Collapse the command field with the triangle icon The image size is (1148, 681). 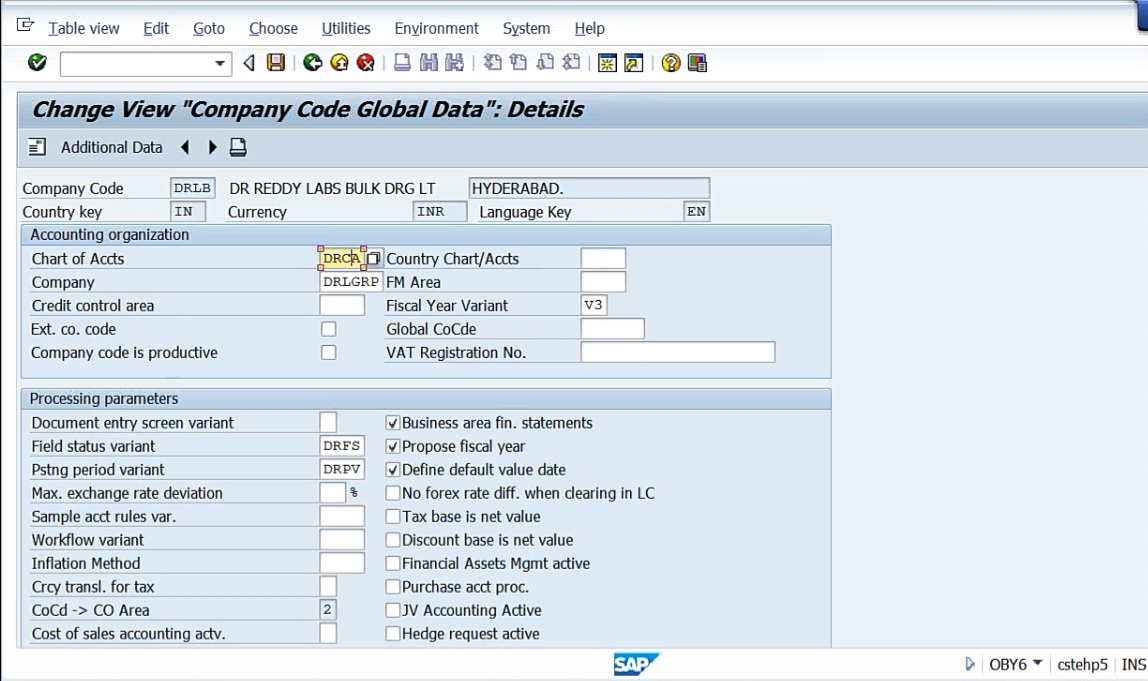[x=249, y=63]
